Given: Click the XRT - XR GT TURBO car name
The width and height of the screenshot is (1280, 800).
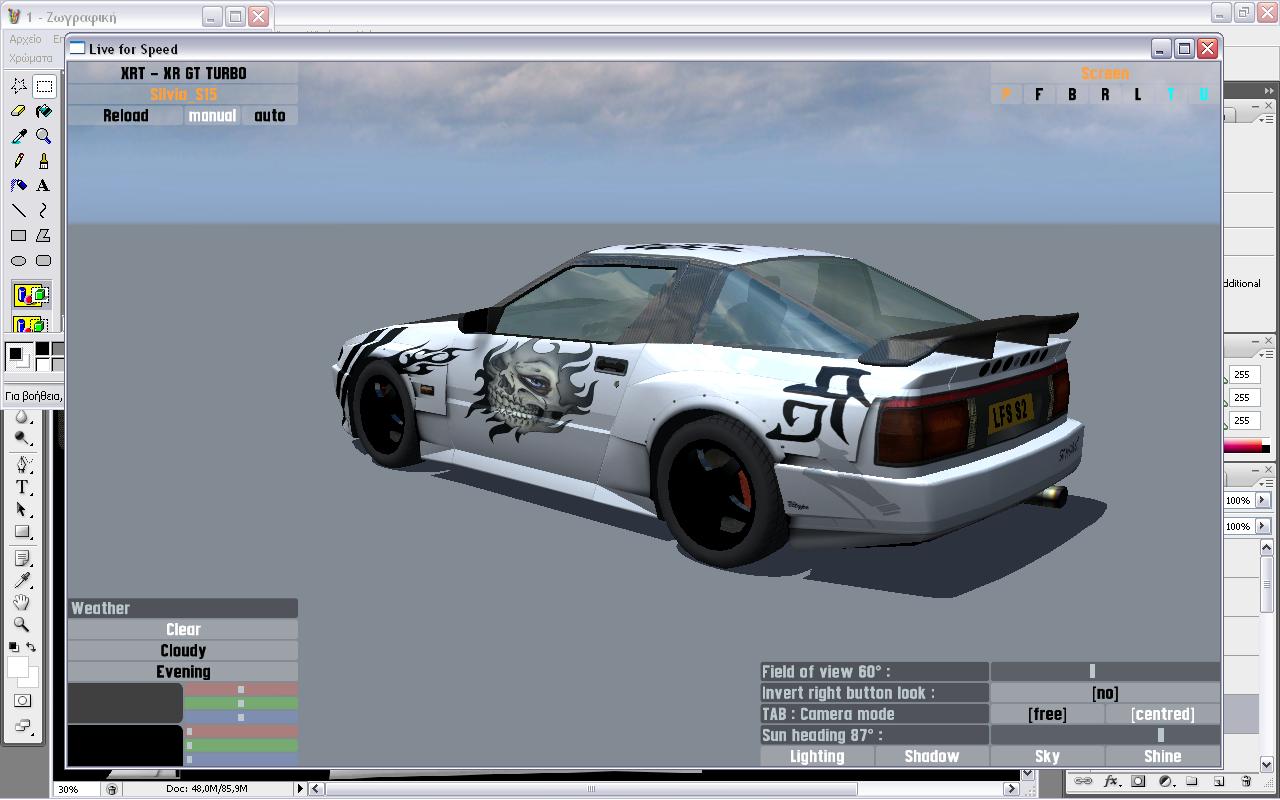Looking at the screenshot, I should click(x=183, y=73).
